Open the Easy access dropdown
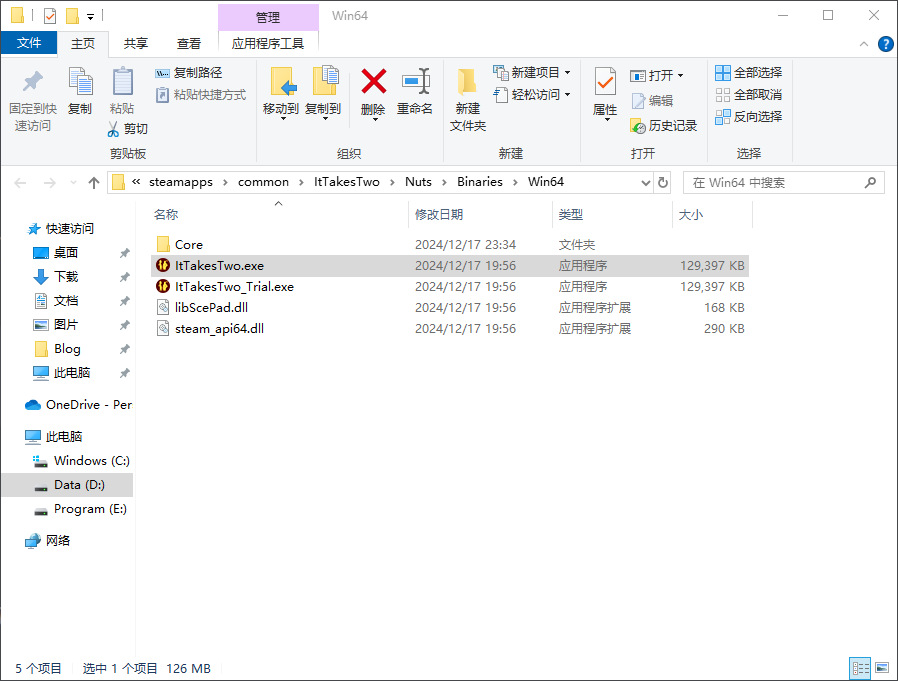The height and width of the screenshot is (681, 898). [568, 95]
